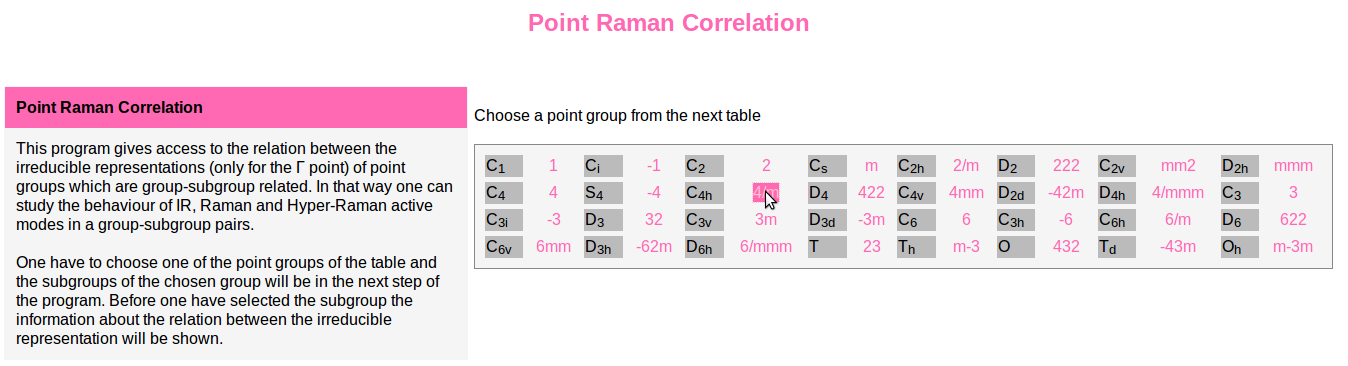1348x366 pixels.
Task: Select the 4/mmm point group link
Action: coord(1178,192)
